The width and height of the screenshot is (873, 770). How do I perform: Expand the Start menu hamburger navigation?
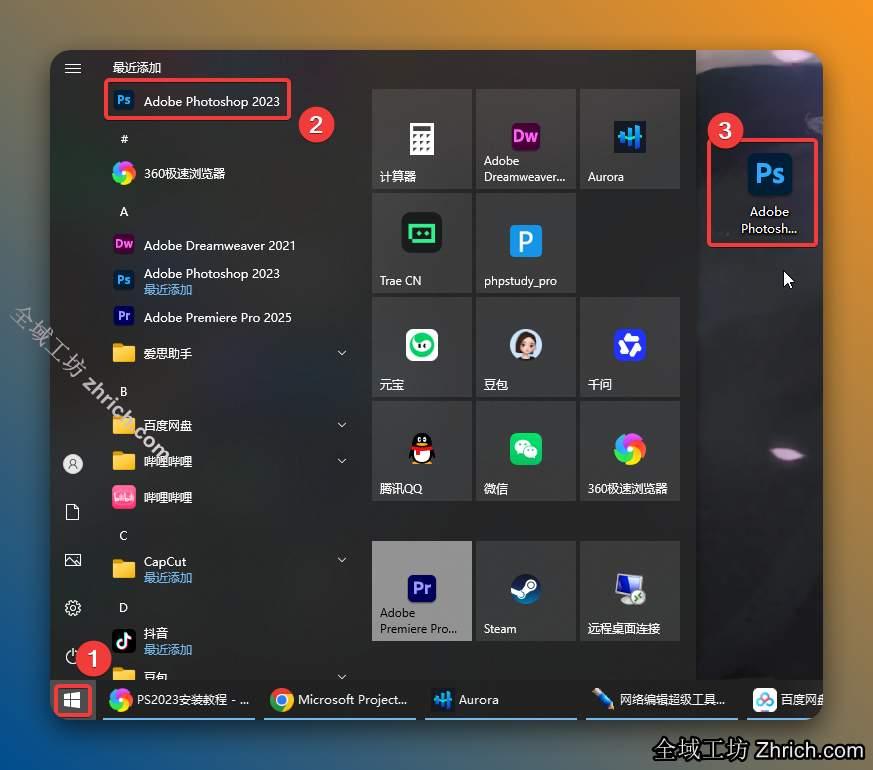pyautogui.click(x=73, y=68)
